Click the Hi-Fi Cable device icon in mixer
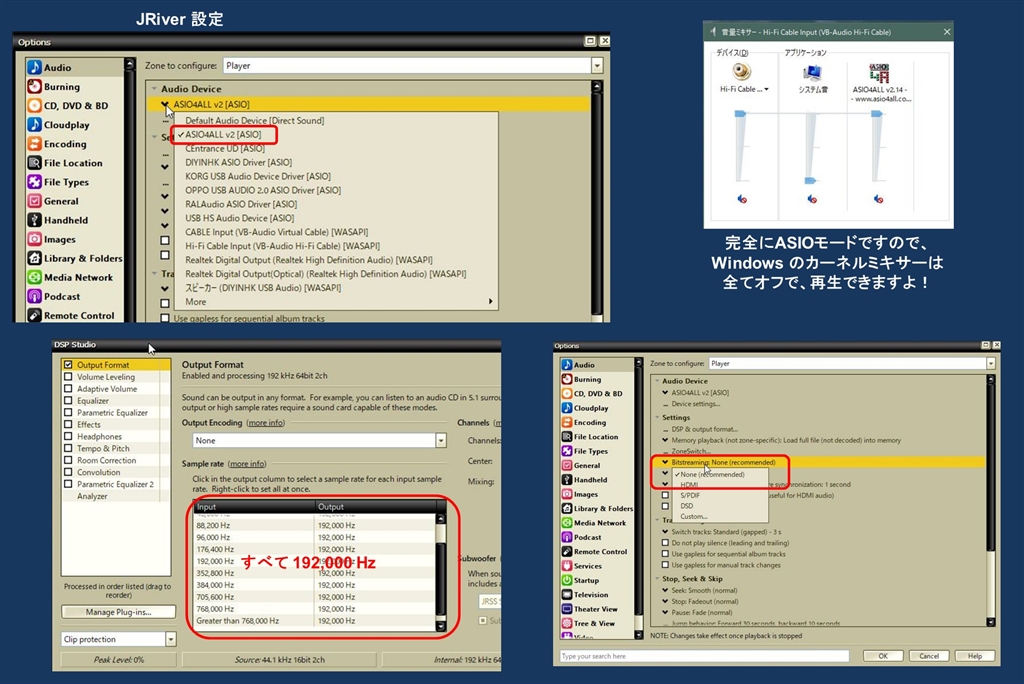Image resolution: width=1024 pixels, height=684 pixels. tap(741, 71)
